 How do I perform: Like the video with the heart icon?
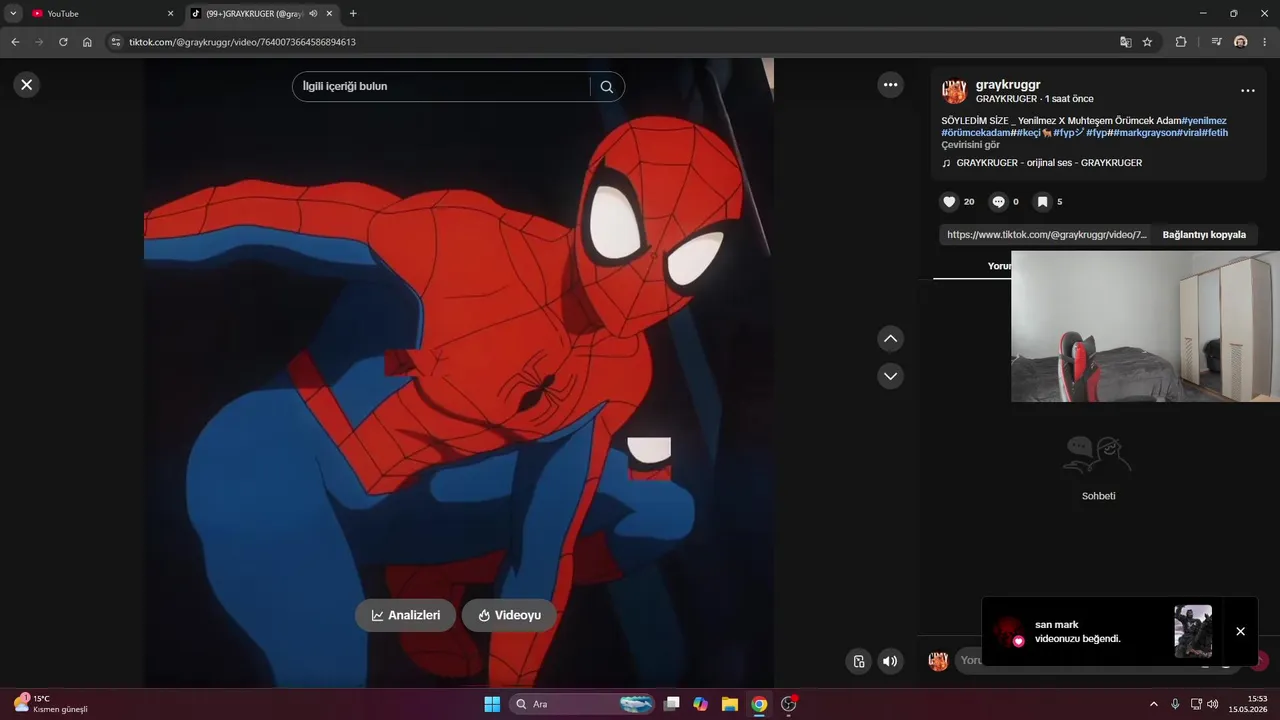click(x=949, y=202)
